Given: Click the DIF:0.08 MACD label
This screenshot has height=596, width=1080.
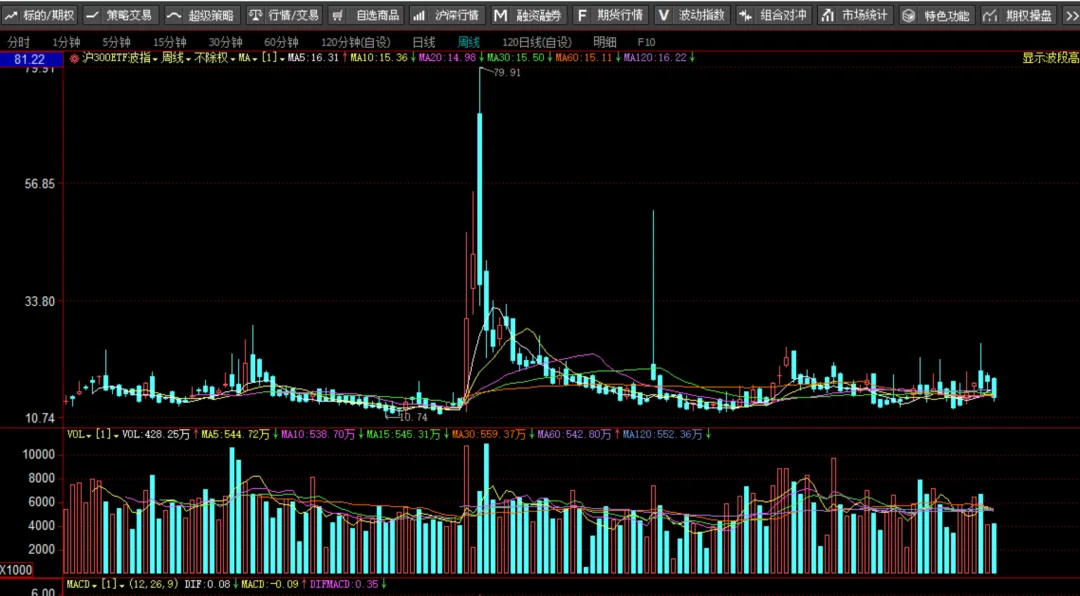Looking at the screenshot, I should tap(207, 584).
